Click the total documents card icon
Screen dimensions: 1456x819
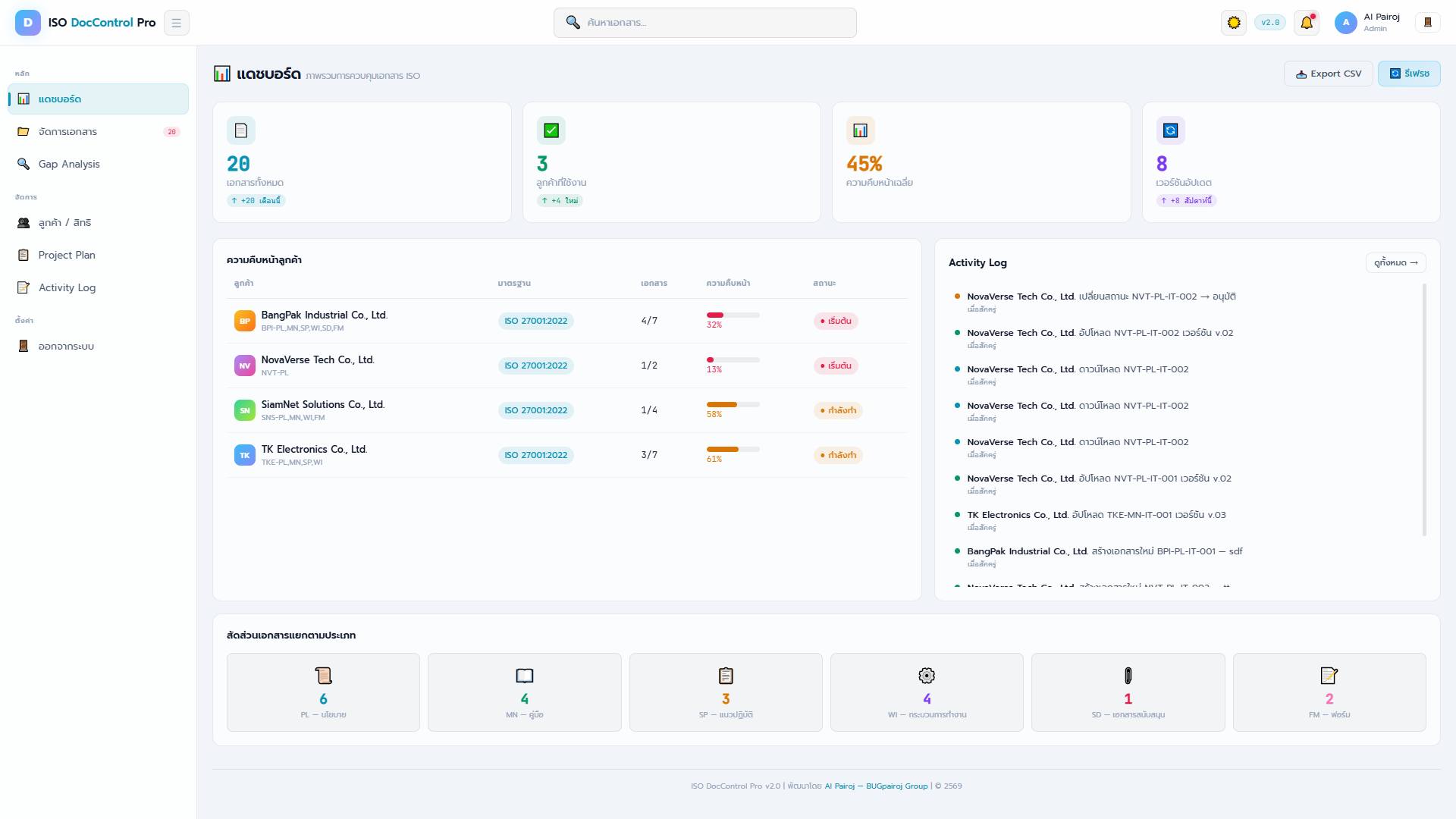[x=241, y=130]
